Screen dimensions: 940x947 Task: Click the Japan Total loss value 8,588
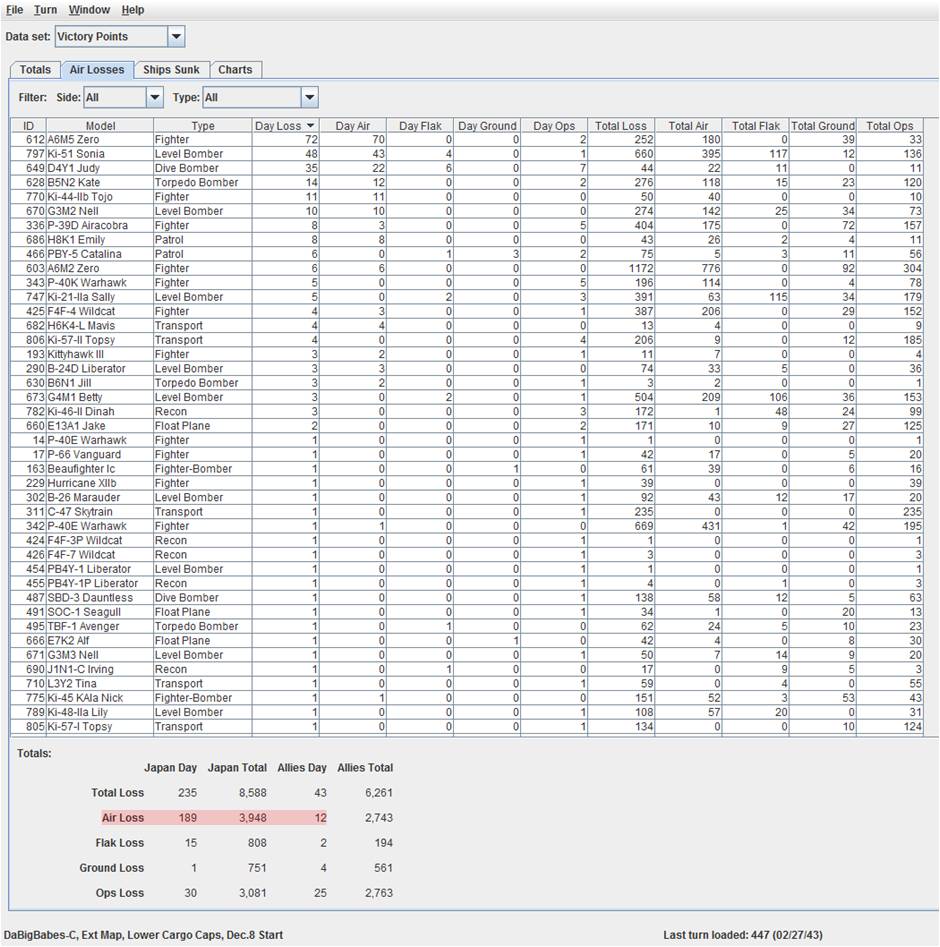click(x=253, y=792)
